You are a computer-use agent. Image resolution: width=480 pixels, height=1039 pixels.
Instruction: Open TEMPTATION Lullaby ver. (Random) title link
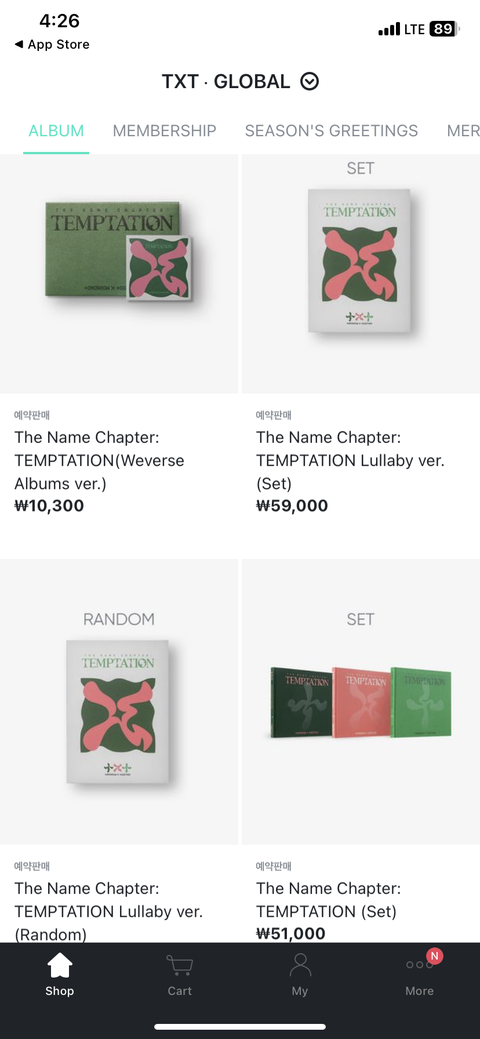(109, 911)
